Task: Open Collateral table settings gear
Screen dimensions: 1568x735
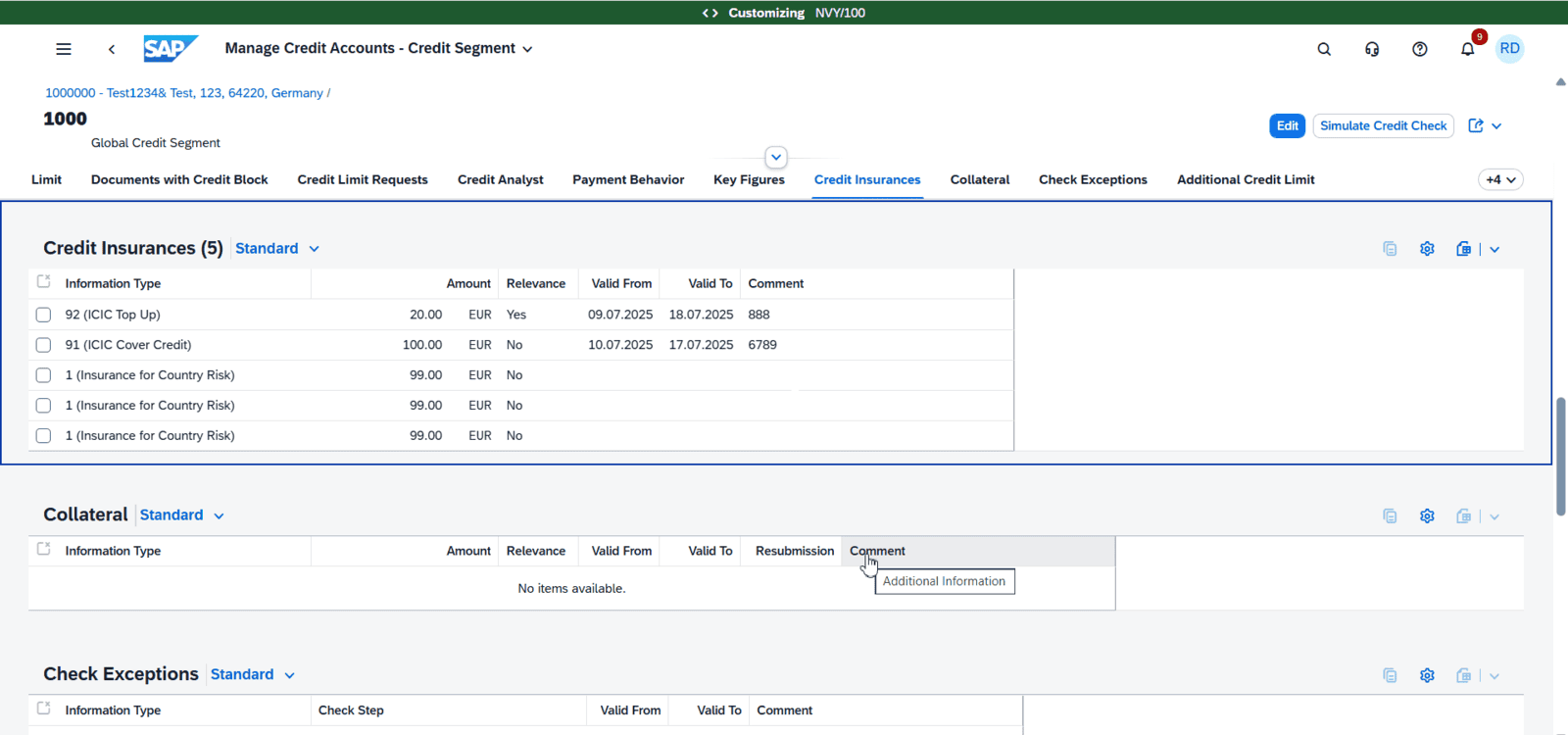Action: pyautogui.click(x=1427, y=516)
